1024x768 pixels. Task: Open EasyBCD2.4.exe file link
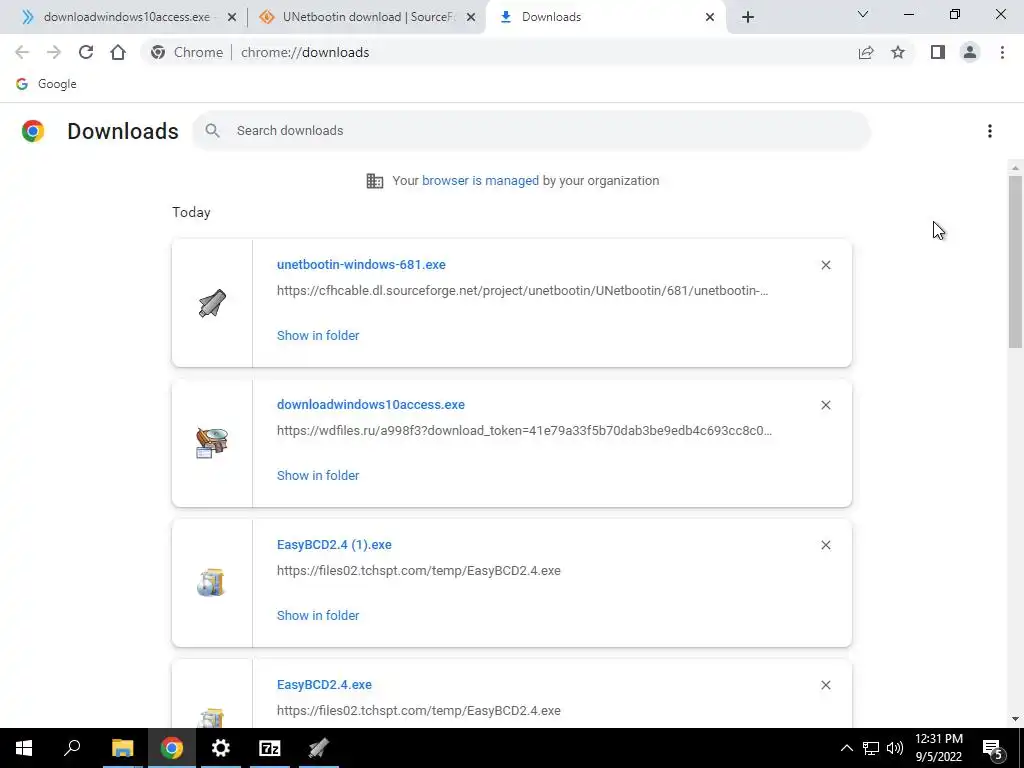[x=325, y=684]
